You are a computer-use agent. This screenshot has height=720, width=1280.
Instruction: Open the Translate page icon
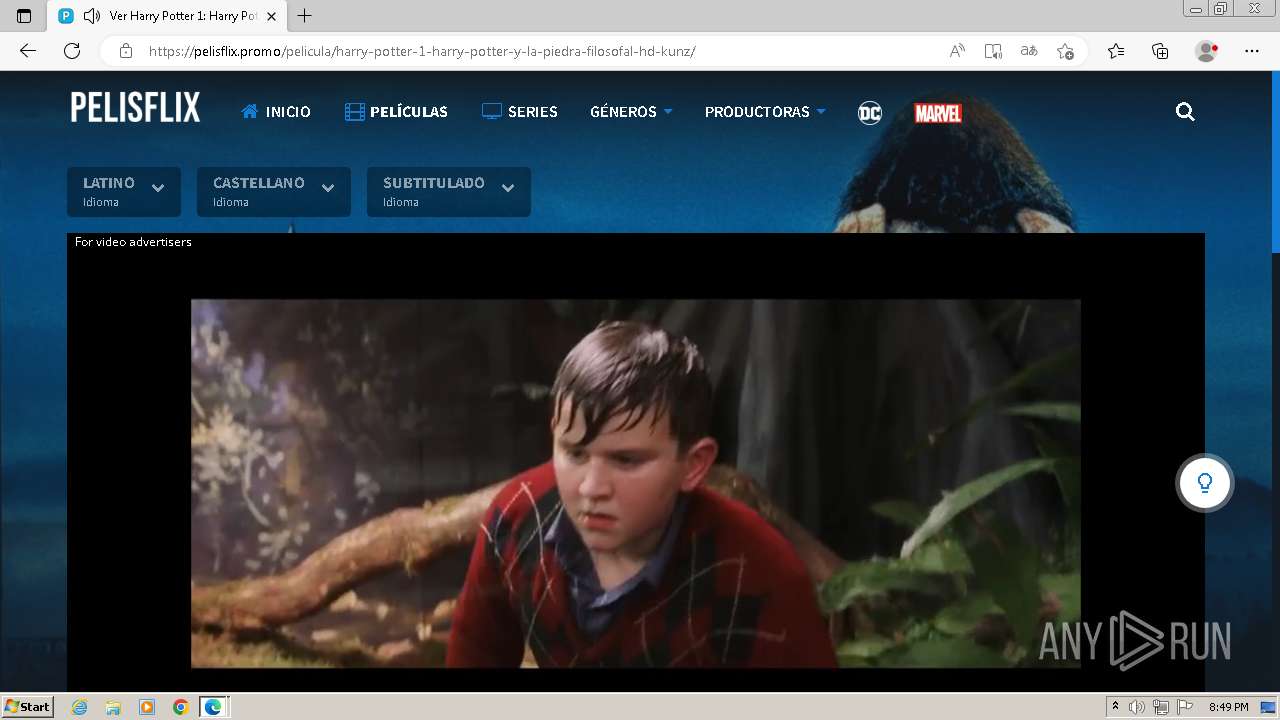[x=1029, y=51]
